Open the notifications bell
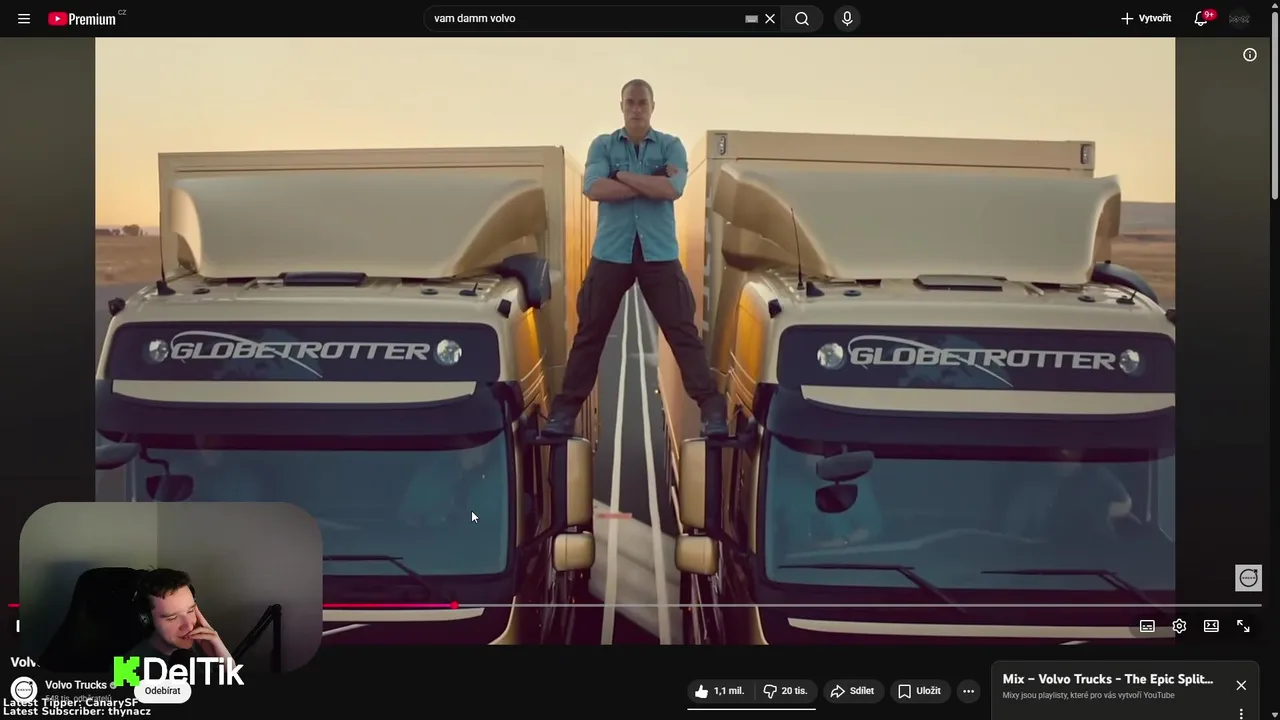Viewport: 1280px width, 720px height. click(x=1201, y=19)
